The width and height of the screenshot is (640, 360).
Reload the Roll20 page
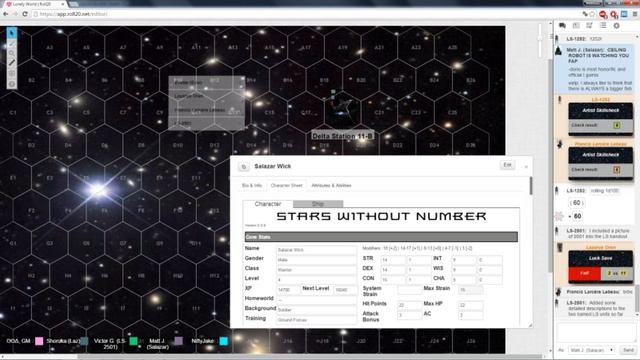(x=25, y=14)
